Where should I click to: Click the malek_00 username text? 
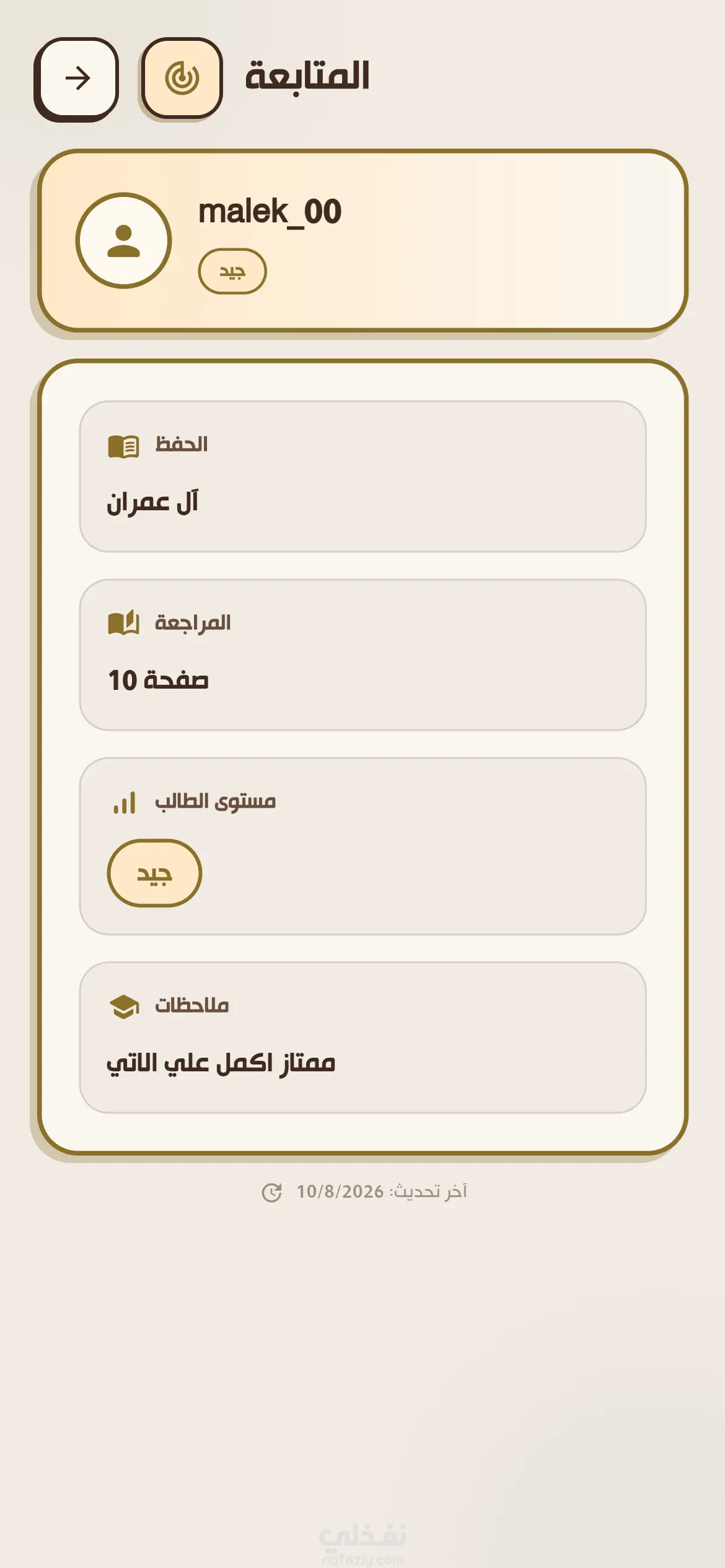pyautogui.click(x=270, y=212)
